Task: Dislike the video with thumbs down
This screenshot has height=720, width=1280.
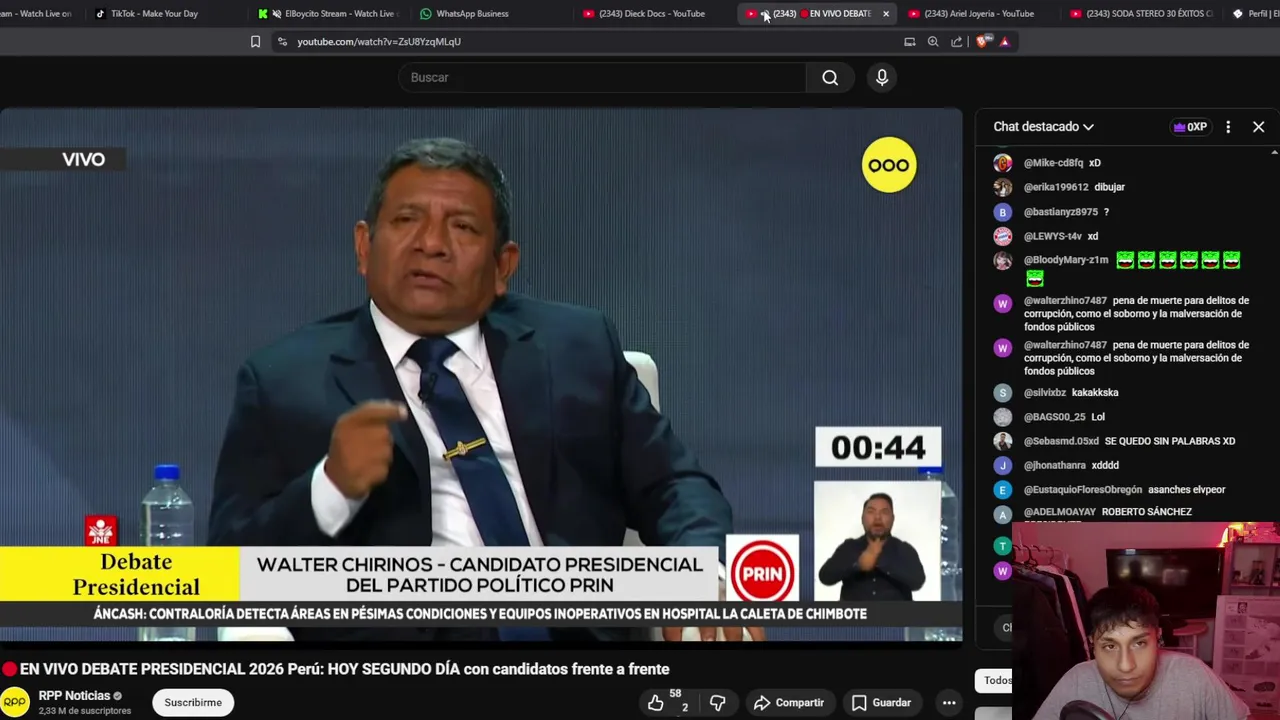Action: [x=717, y=703]
